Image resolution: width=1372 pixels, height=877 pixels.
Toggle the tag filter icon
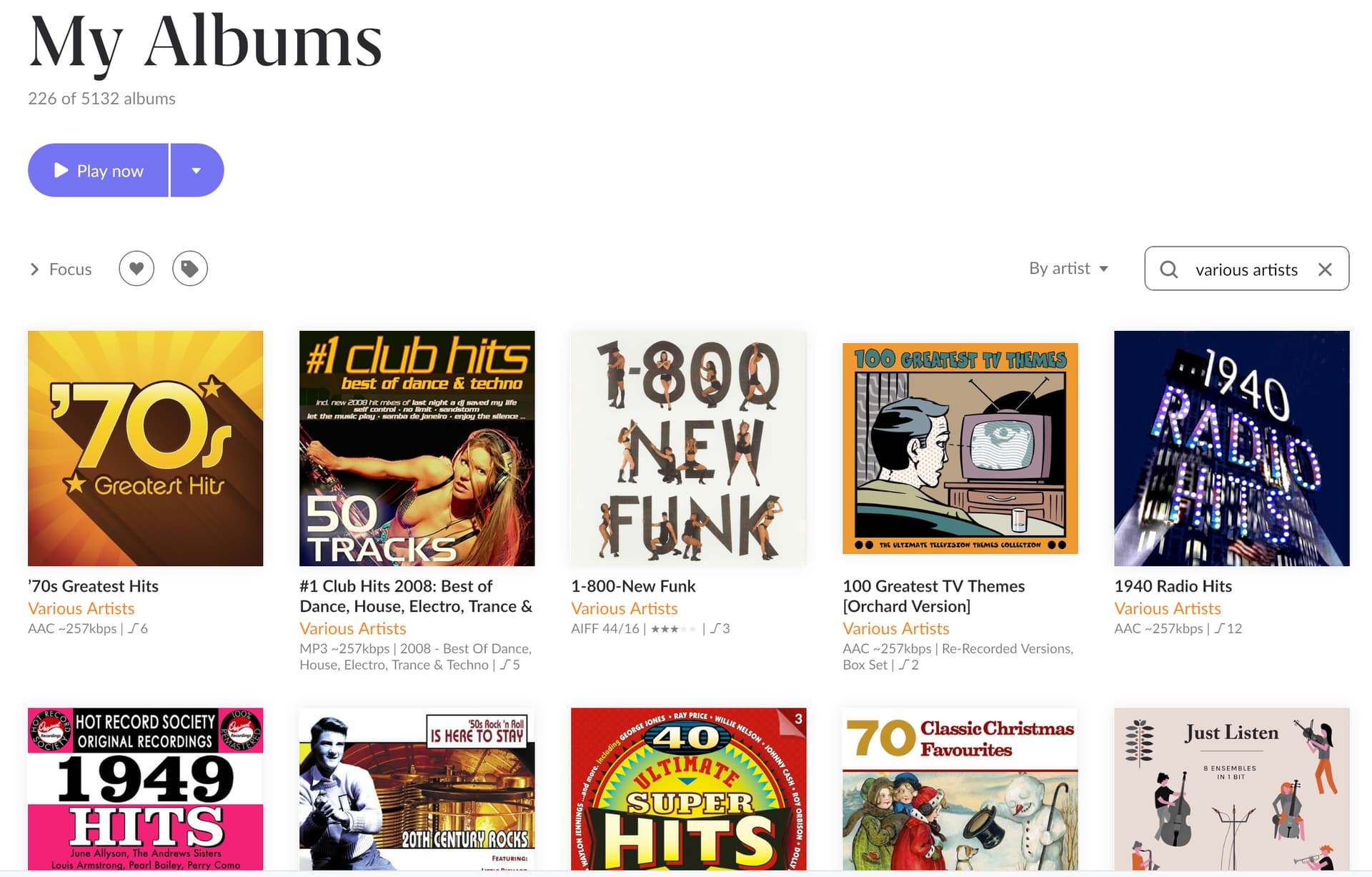pyautogui.click(x=190, y=269)
